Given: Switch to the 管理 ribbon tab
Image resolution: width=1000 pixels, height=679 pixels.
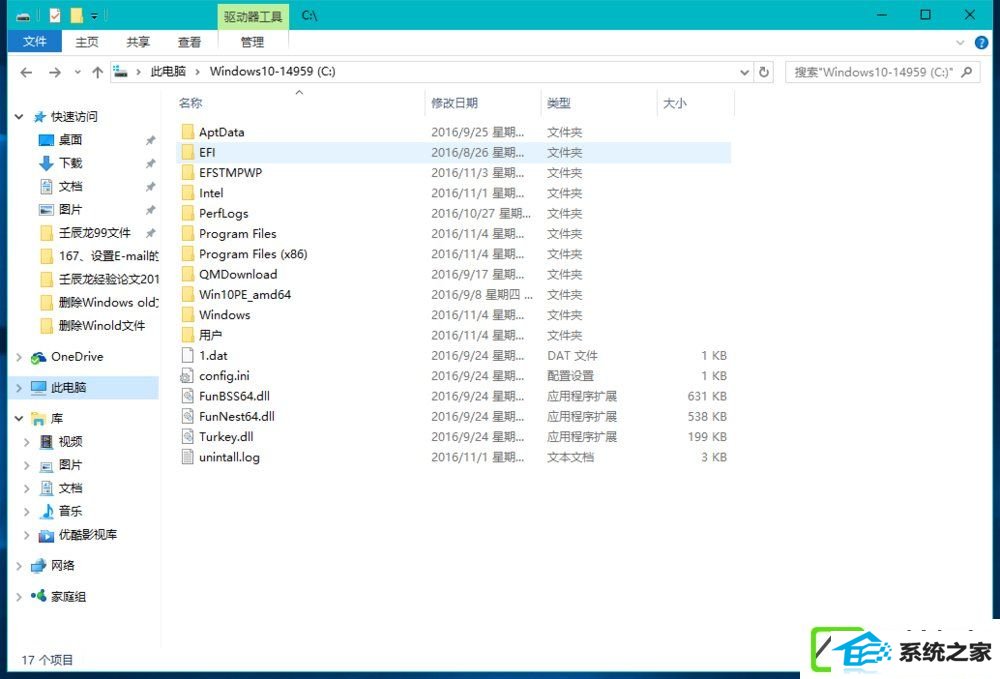Looking at the screenshot, I should [x=252, y=42].
